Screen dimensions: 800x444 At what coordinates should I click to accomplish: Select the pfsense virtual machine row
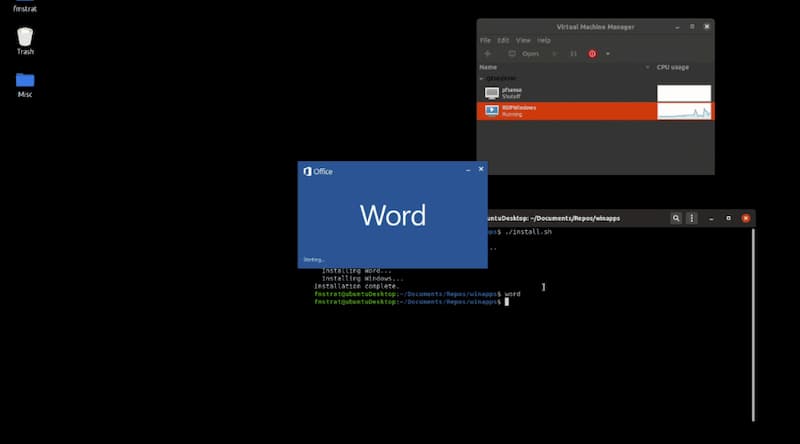tap(595, 93)
